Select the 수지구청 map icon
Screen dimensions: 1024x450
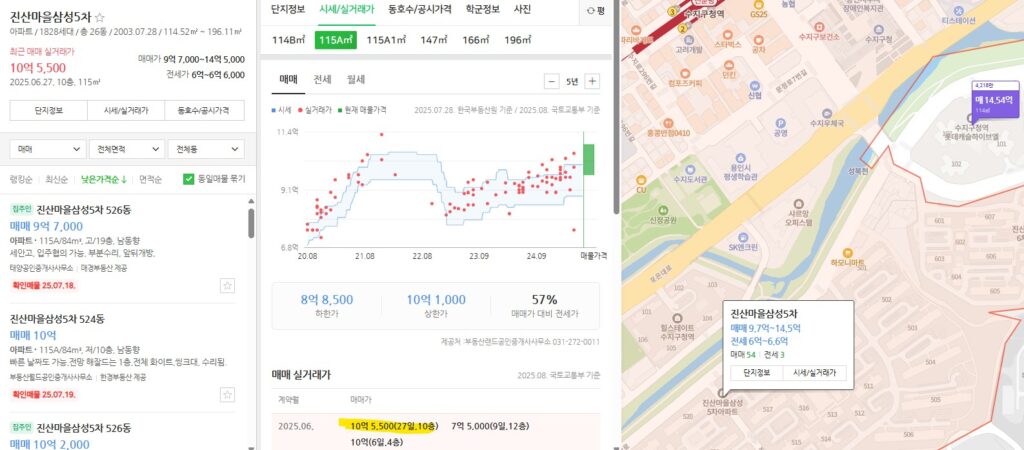pyautogui.click(x=878, y=29)
